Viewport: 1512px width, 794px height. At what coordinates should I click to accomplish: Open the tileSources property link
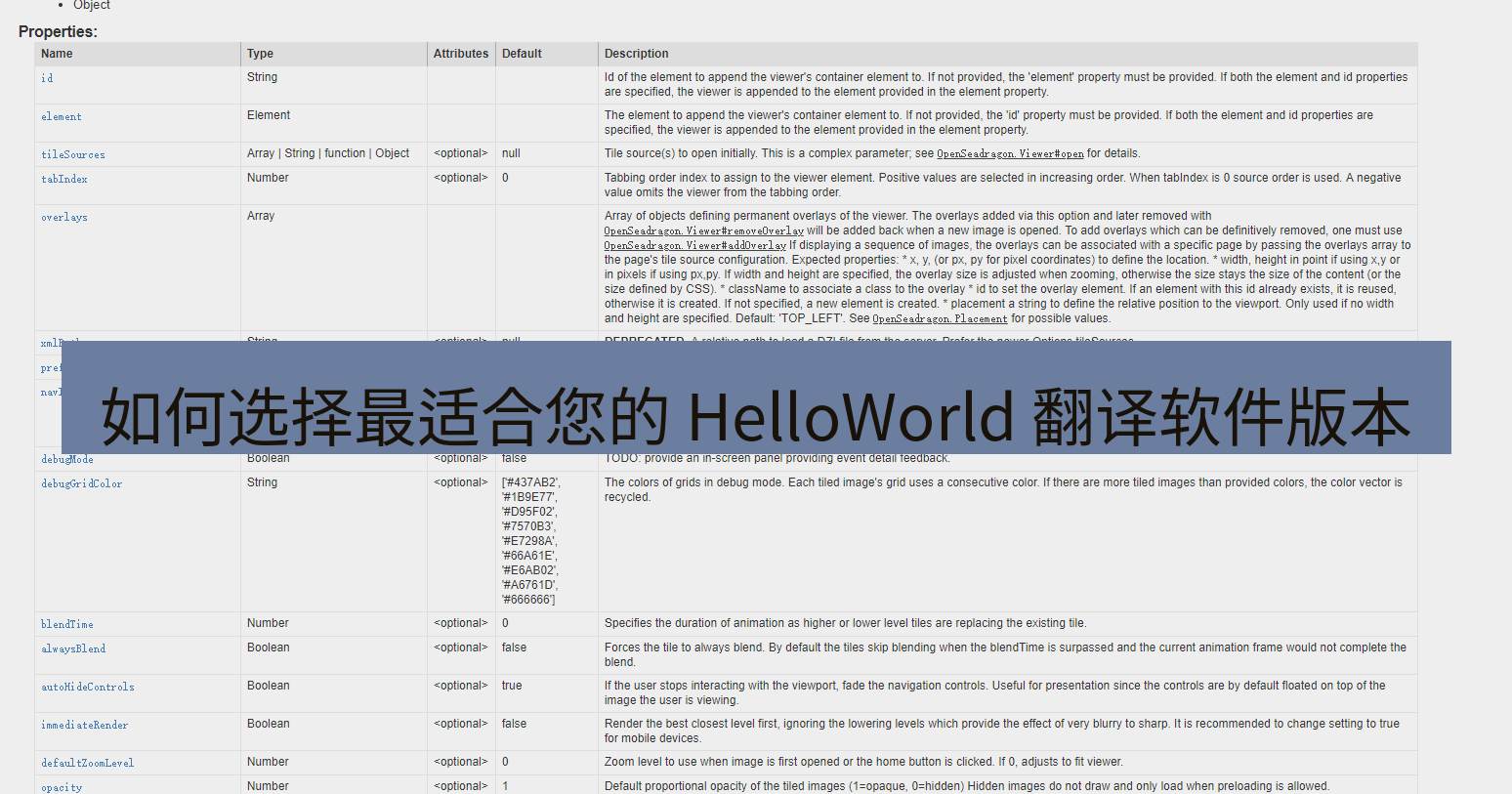click(x=73, y=154)
